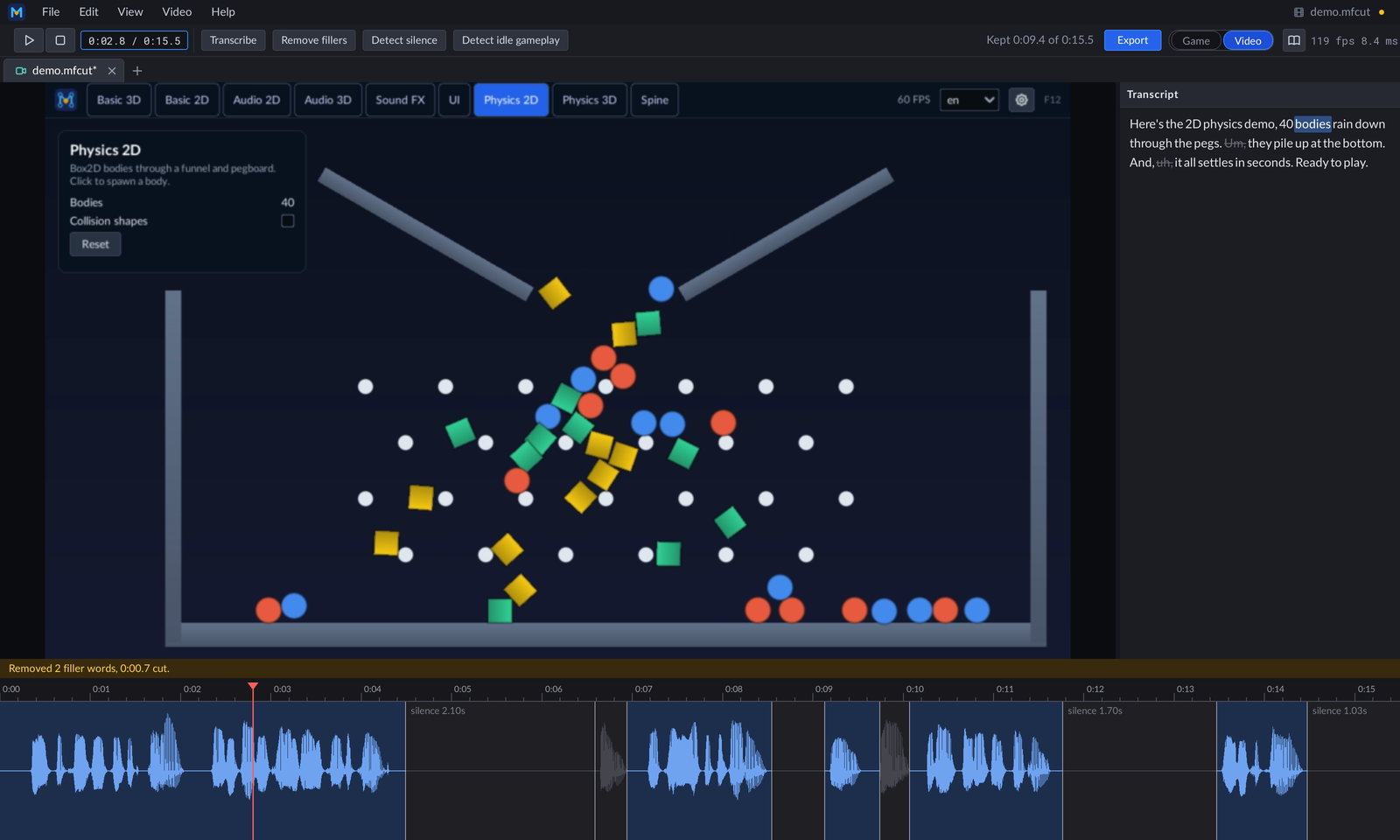Screen dimensions: 1400x840
Task: Open the gear settings in game preview
Action: click(1021, 100)
